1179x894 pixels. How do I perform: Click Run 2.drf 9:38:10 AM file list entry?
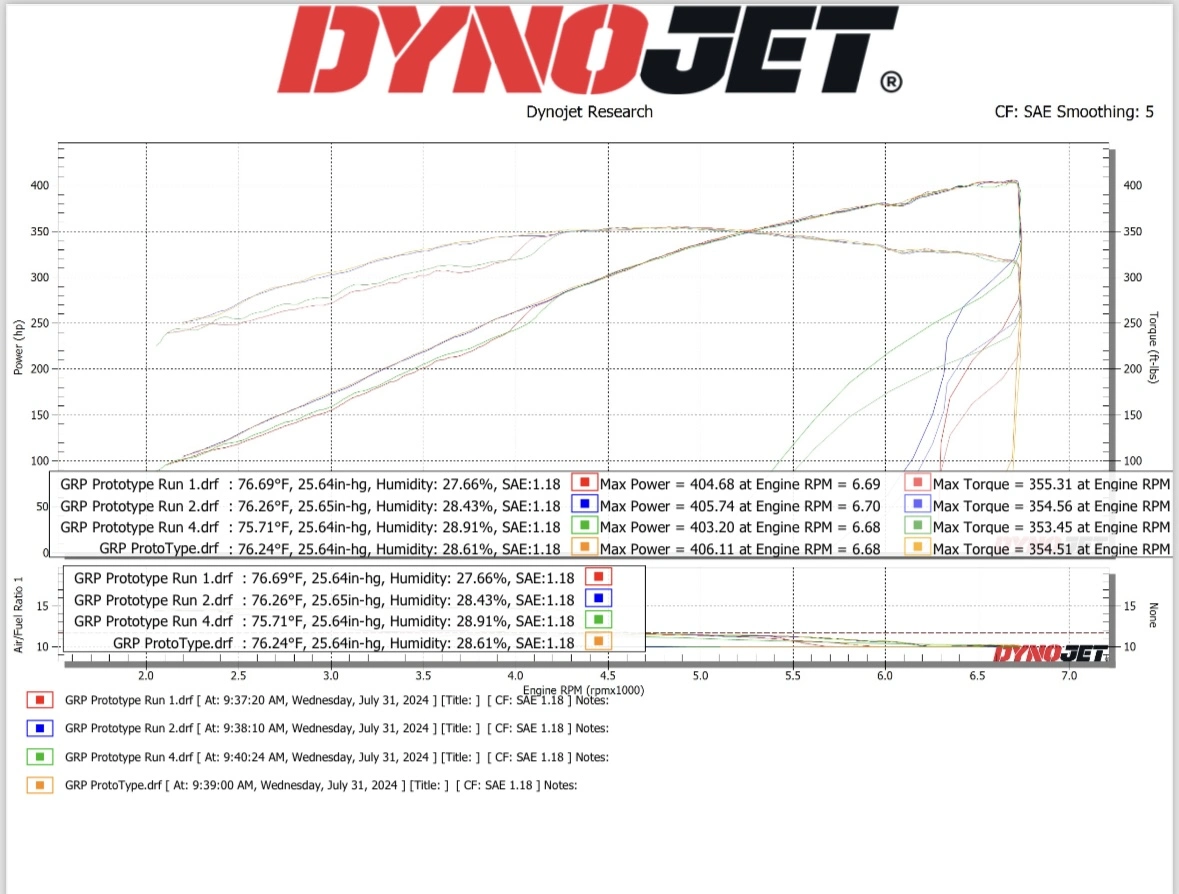tap(337, 728)
